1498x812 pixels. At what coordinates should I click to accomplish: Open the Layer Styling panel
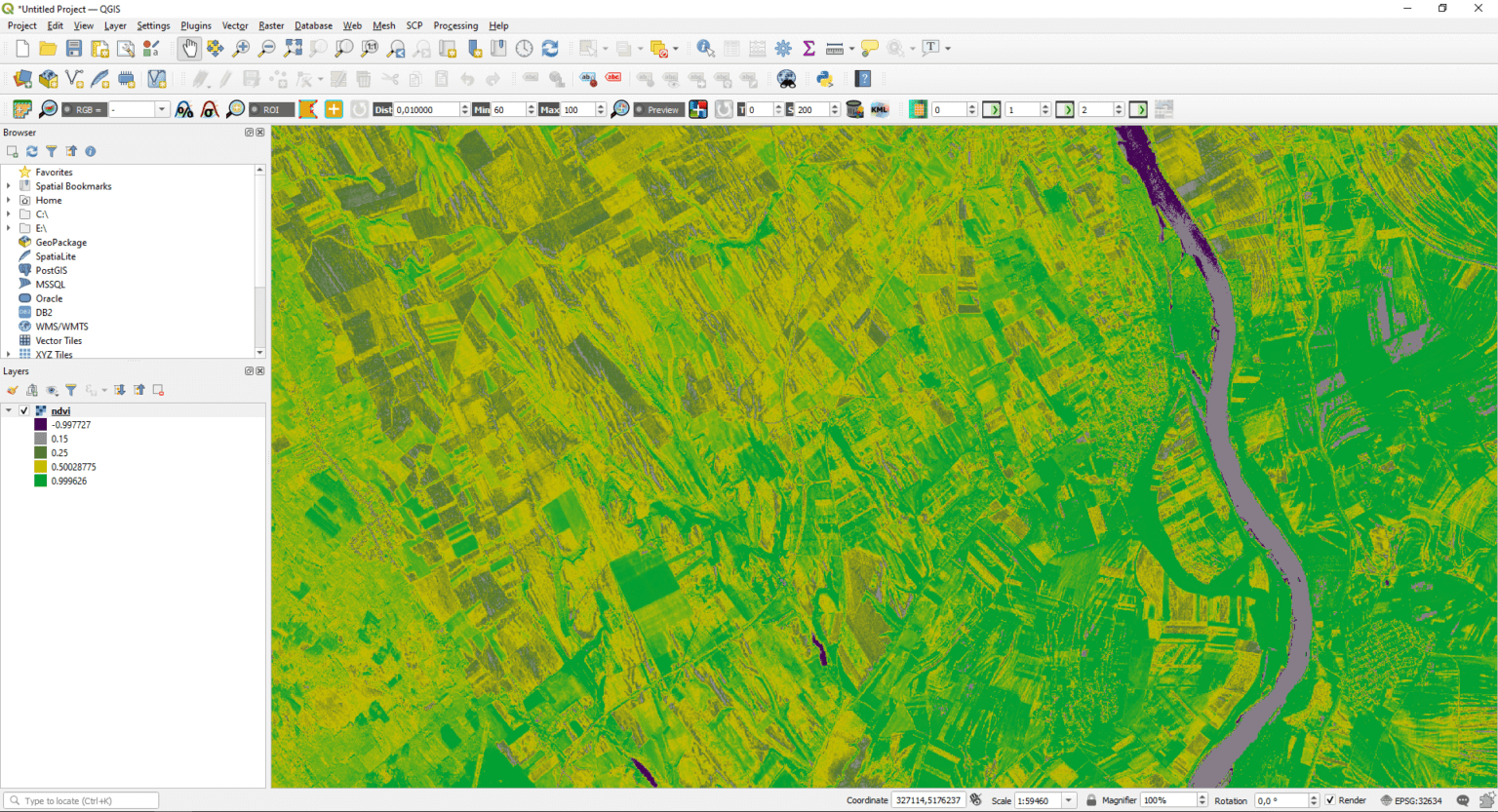coord(12,390)
